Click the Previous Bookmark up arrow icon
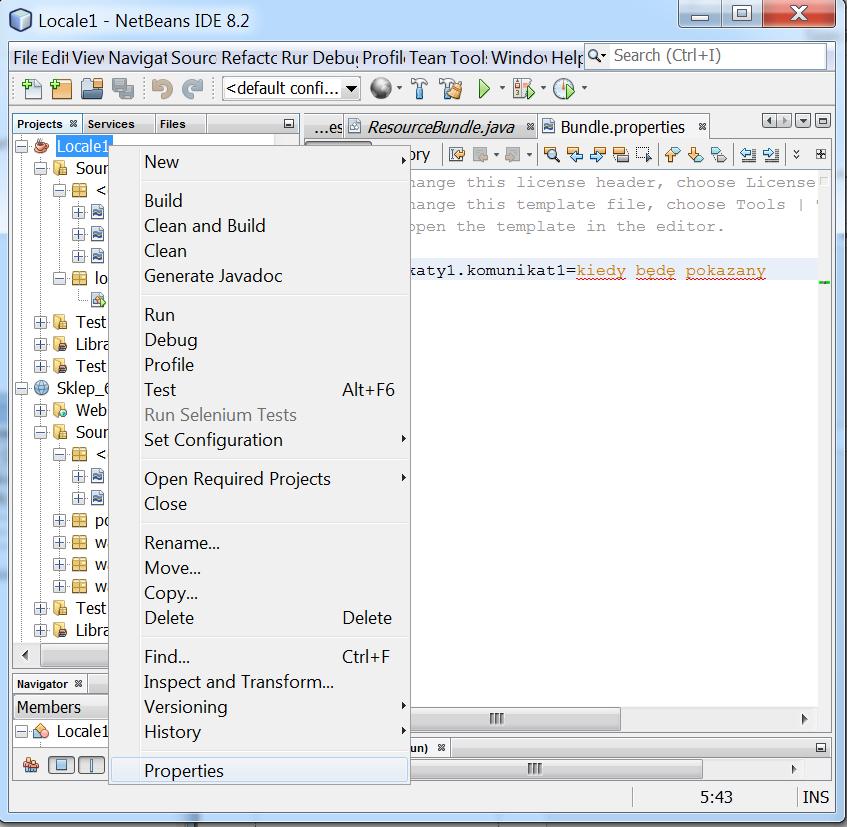This screenshot has height=827, width=847. [x=672, y=155]
